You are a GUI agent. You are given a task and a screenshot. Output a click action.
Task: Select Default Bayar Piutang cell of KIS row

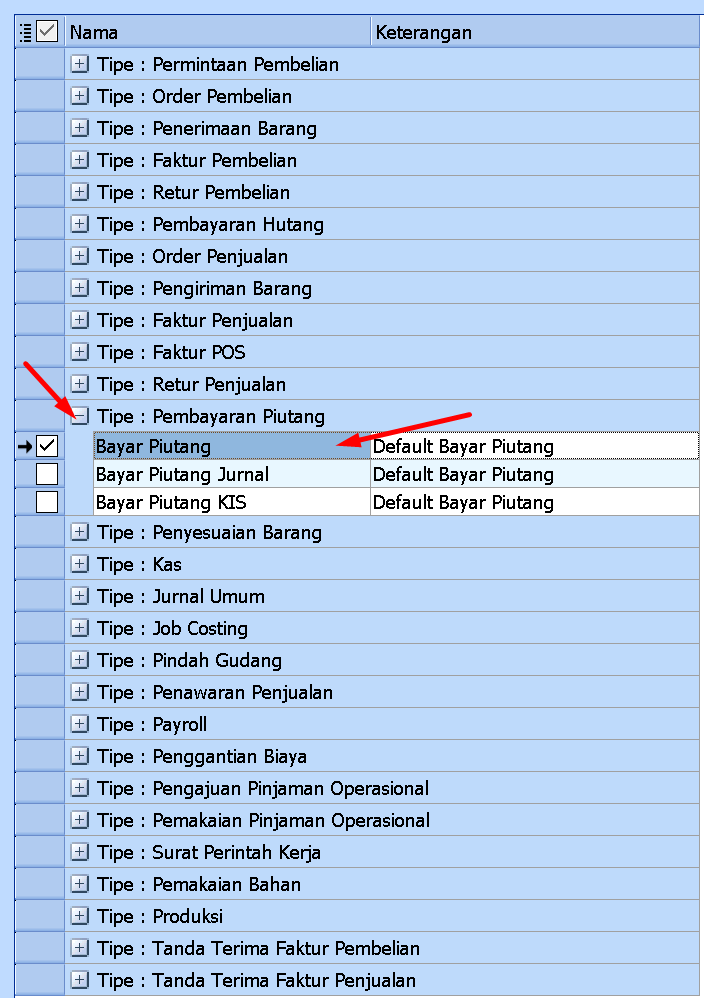click(535, 502)
